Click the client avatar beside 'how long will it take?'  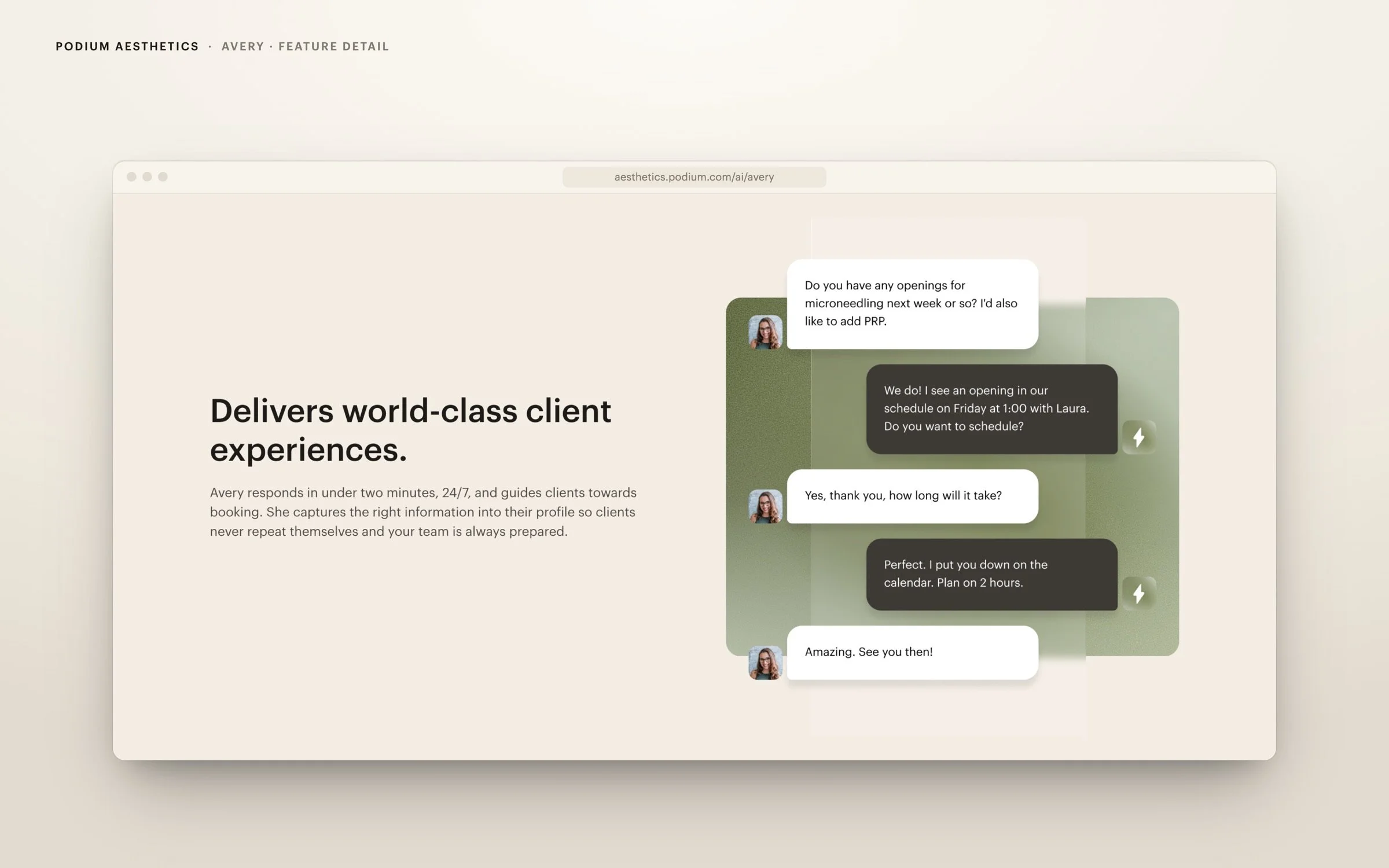pyautogui.click(x=765, y=506)
